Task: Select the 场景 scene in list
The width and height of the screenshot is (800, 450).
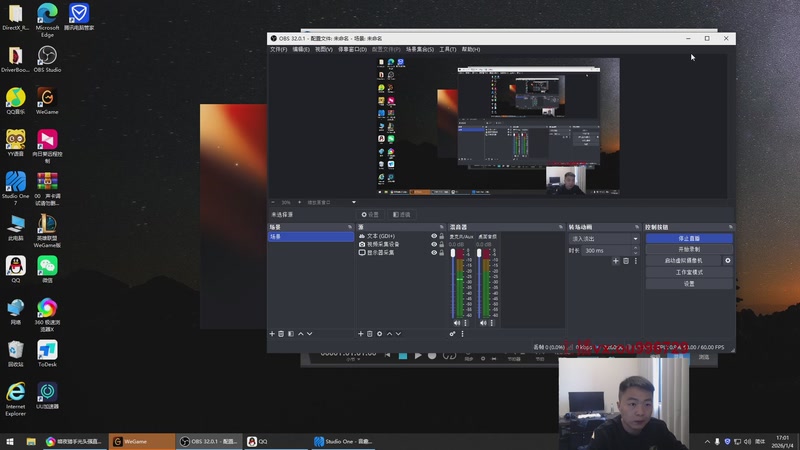Action: (x=311, y=237)
